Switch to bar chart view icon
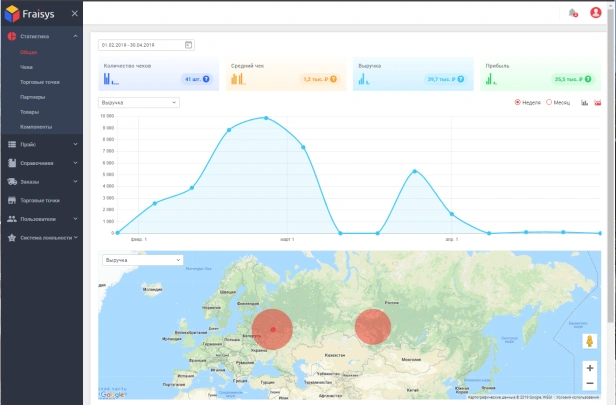Image resolution: width=616 pixels, height=405 pixels. coord(584,102)
